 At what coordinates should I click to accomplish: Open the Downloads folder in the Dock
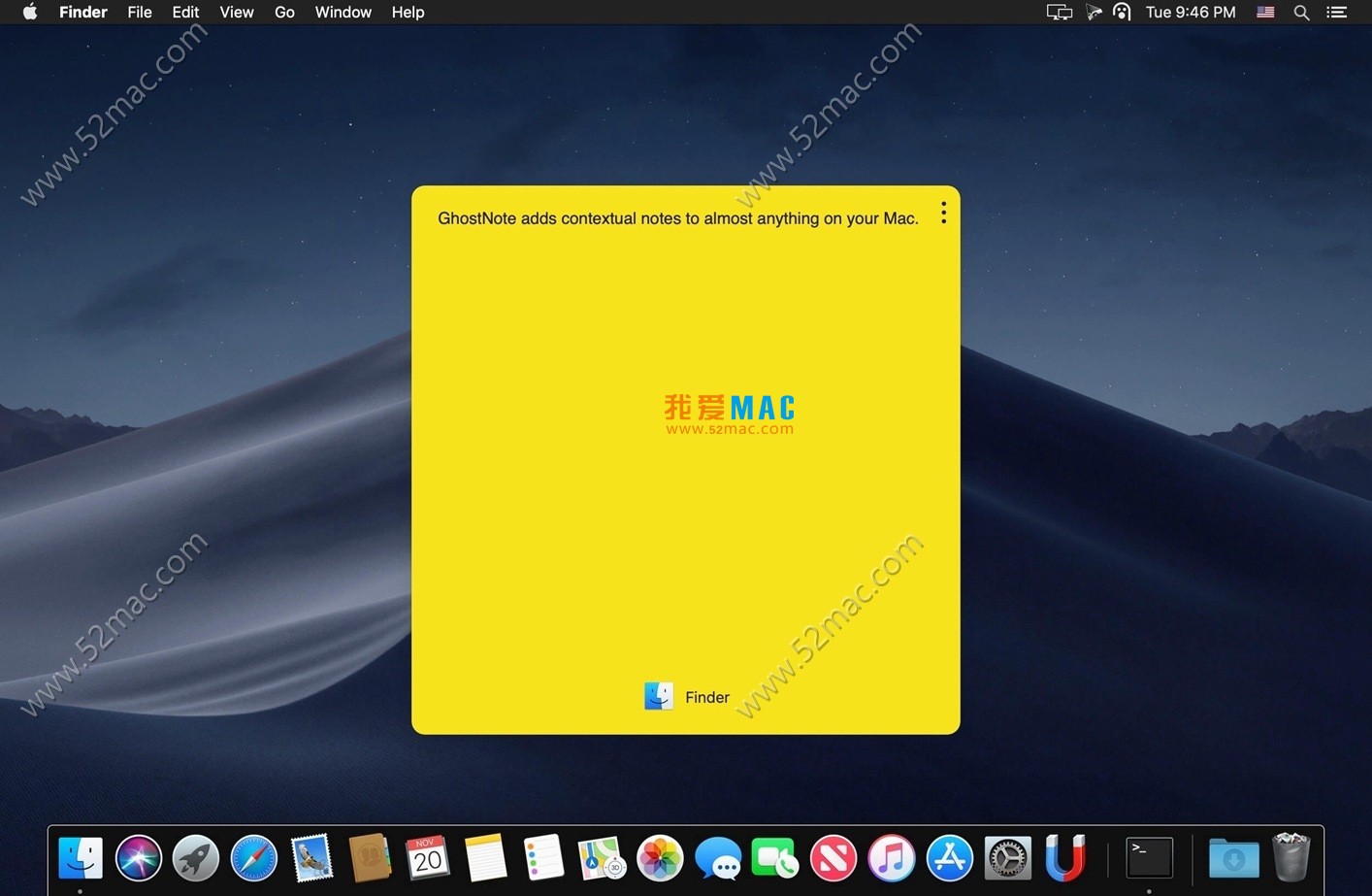point(1233,858)
